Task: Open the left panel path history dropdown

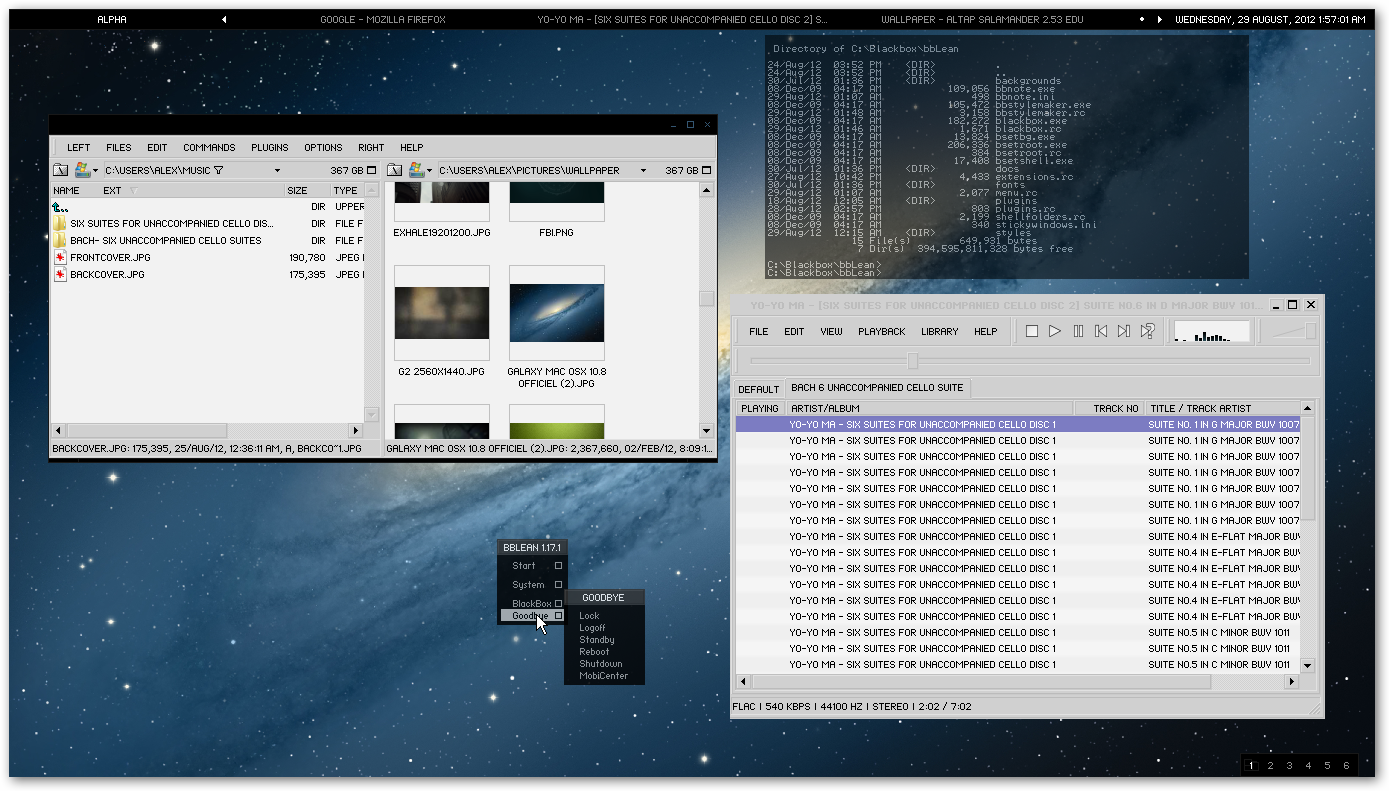Action: [x=278, y=170]
